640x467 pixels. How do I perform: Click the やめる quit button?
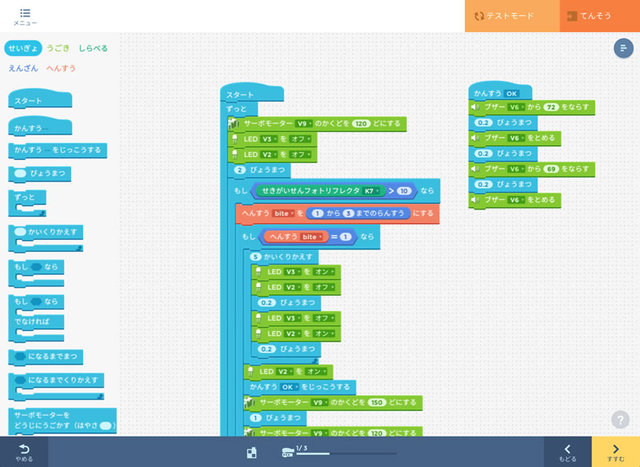tap(24, 452)
